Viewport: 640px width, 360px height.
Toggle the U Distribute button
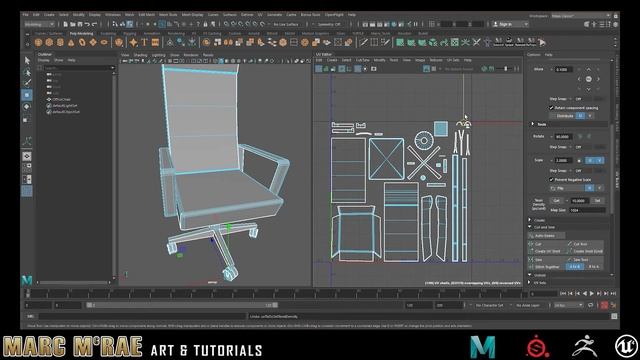[580, 116]
